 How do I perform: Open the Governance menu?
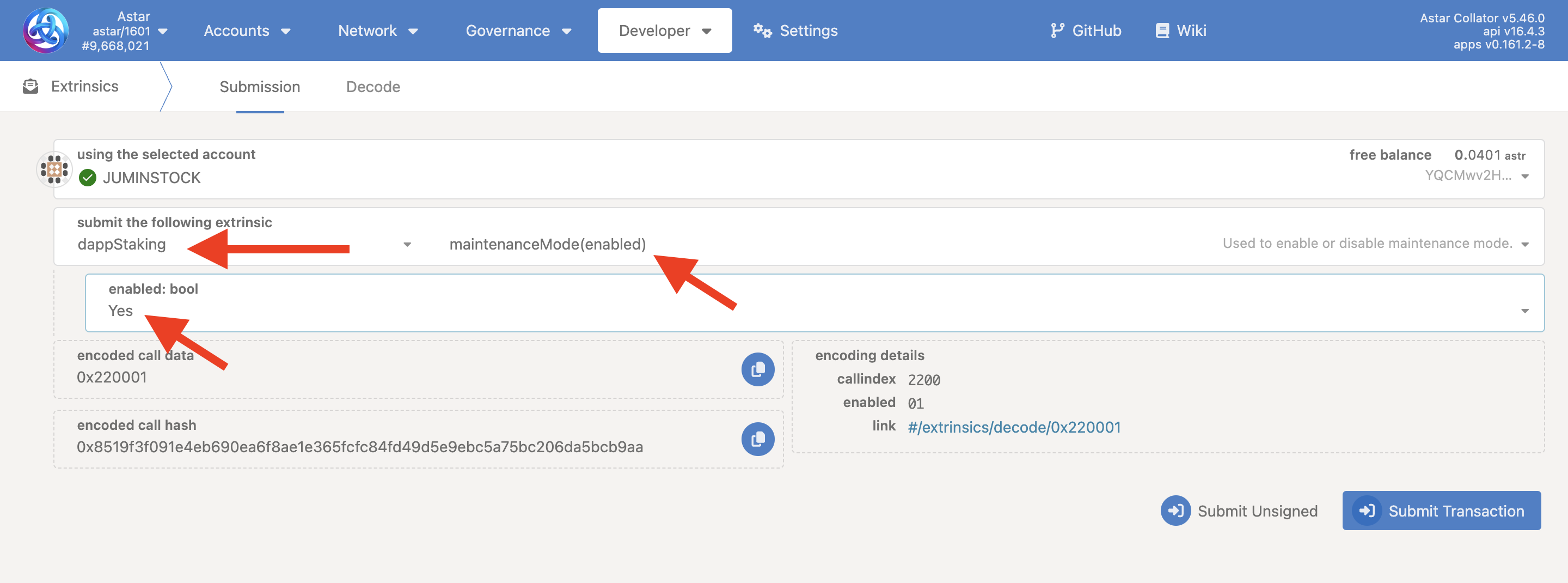click(518, 31)
